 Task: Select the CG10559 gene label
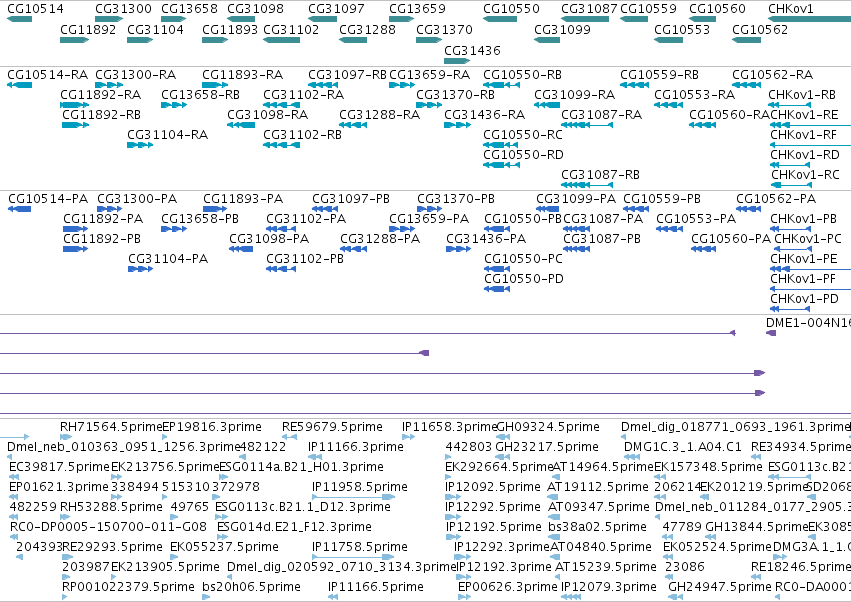648,9
